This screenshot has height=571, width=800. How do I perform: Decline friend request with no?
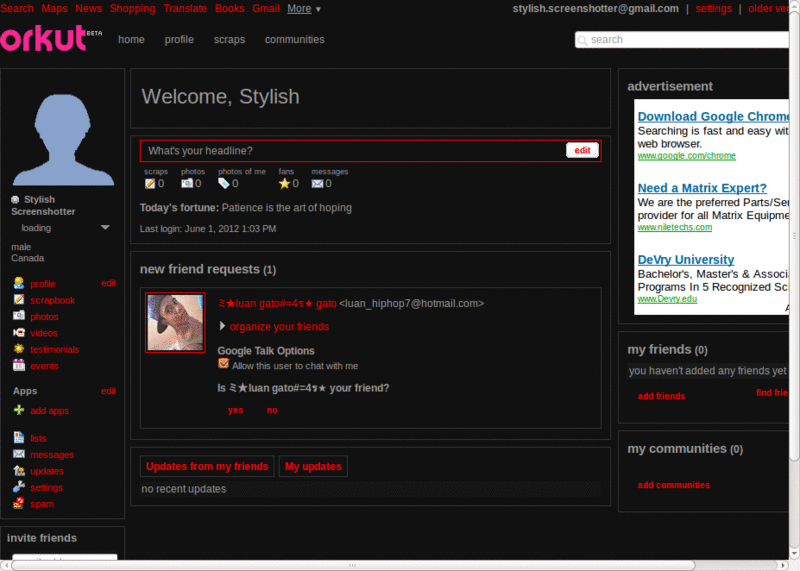[272, 410]
